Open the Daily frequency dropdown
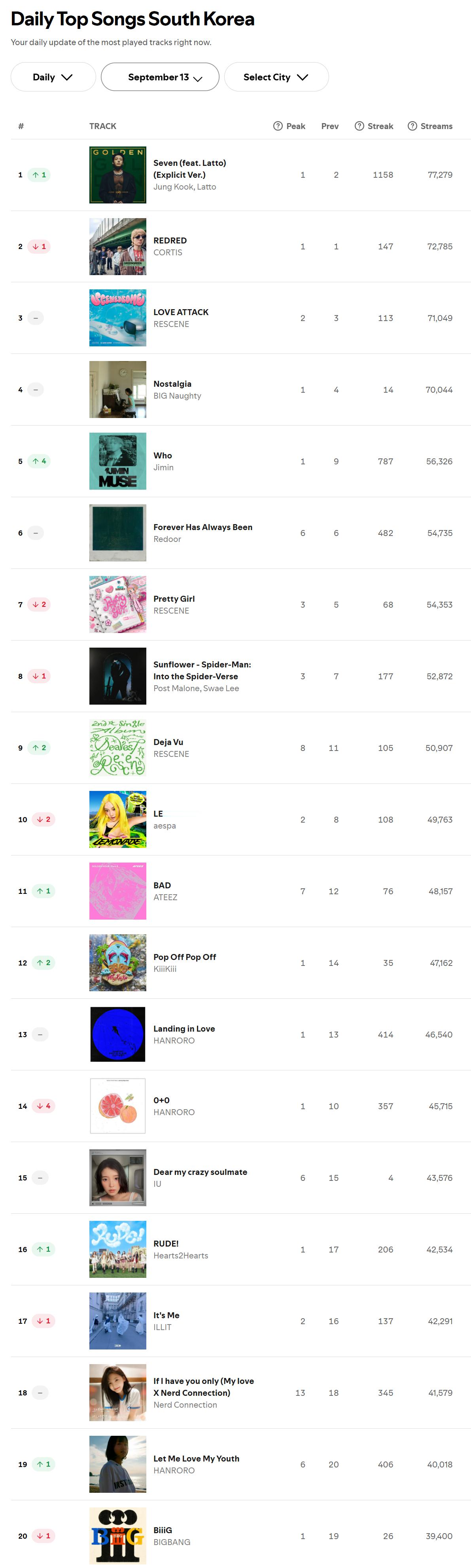 [x=53, y=77]
